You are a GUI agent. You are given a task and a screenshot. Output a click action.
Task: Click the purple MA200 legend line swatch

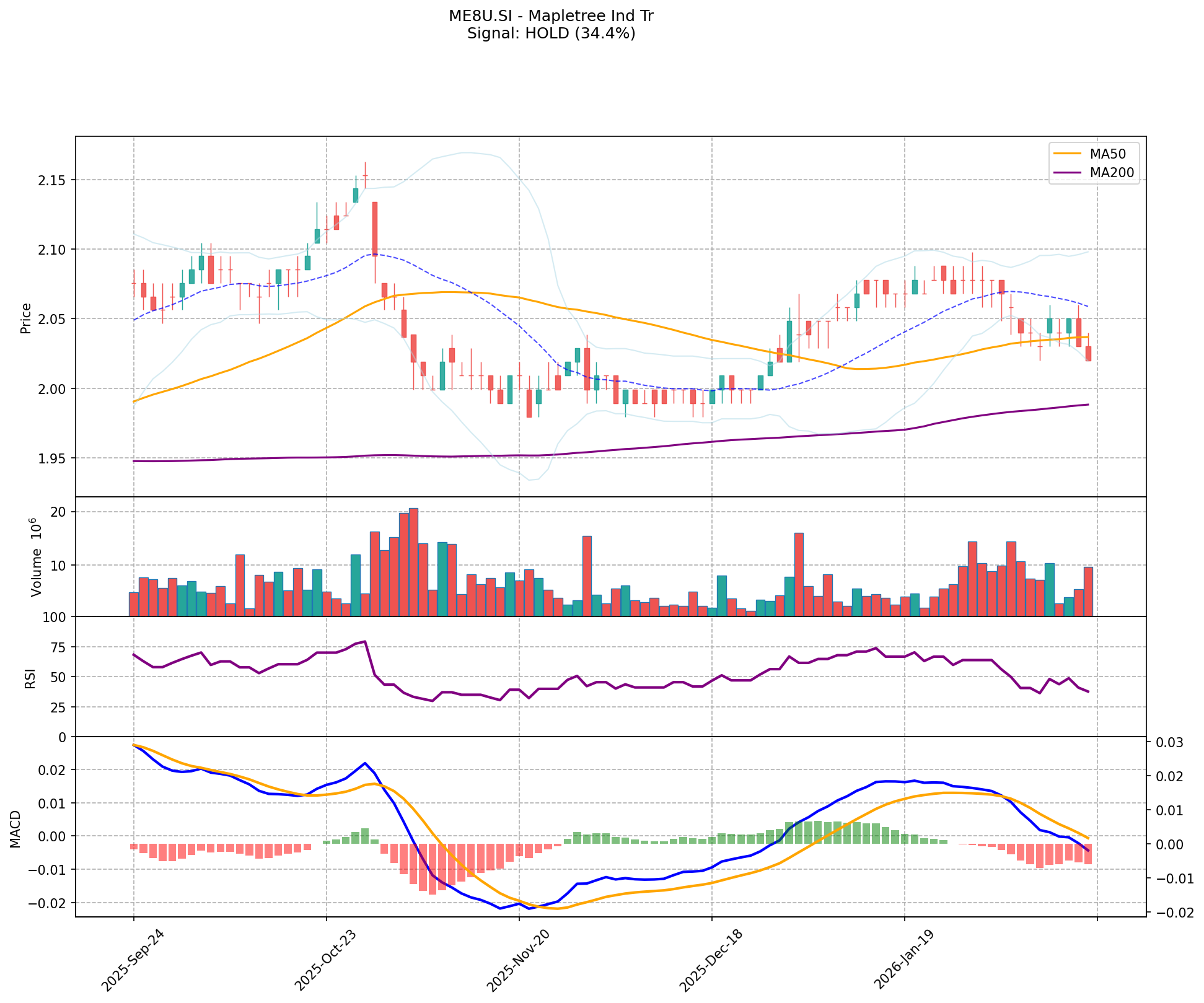pos(1066,173)
